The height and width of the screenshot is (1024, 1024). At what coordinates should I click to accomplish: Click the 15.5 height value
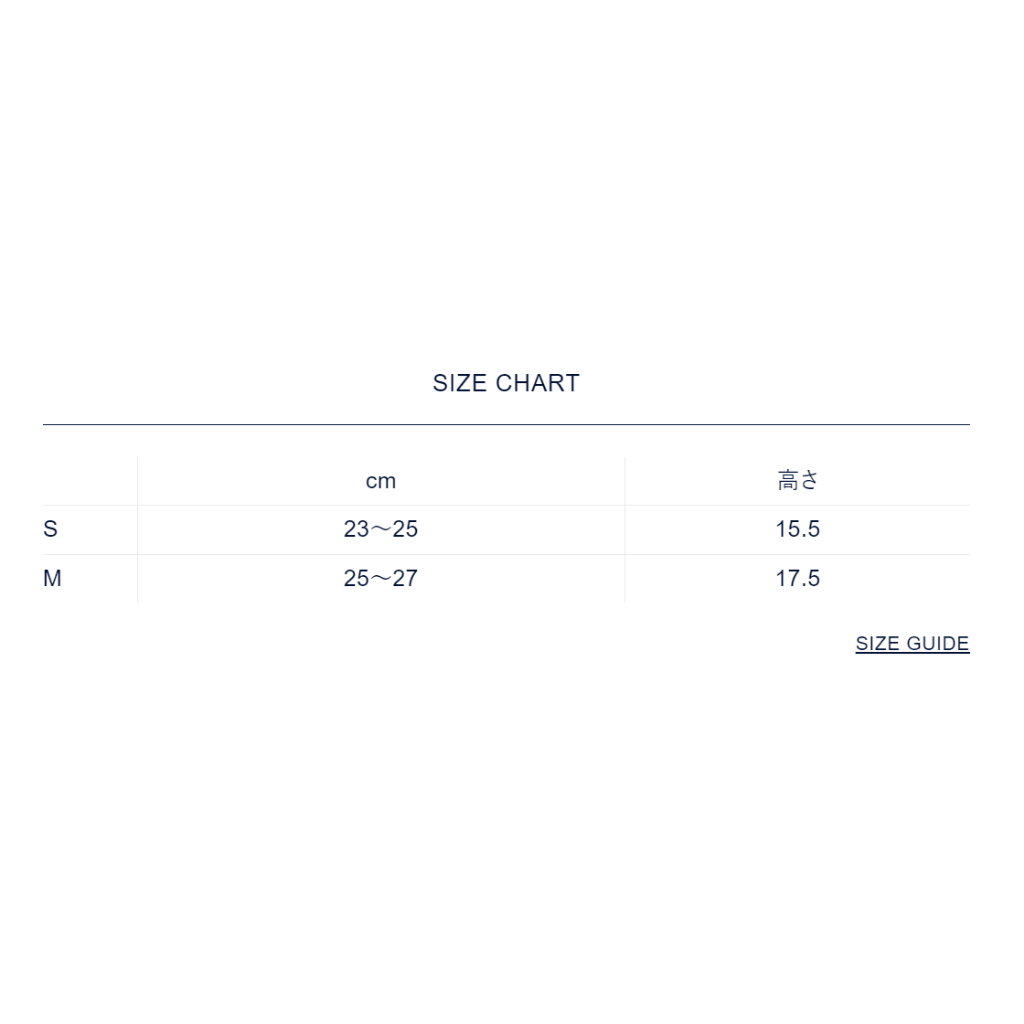coord(797,529)
